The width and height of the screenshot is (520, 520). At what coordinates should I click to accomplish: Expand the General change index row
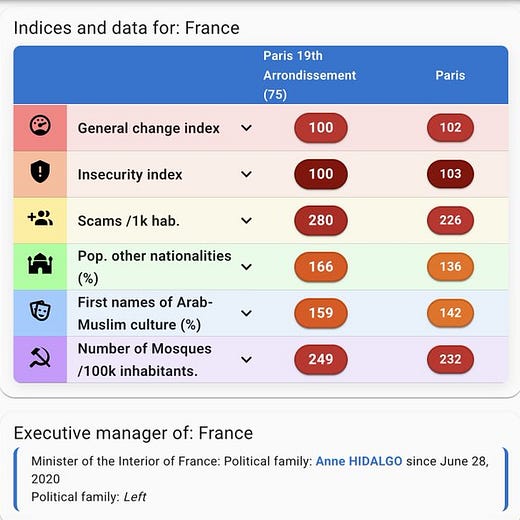(246, 128)
